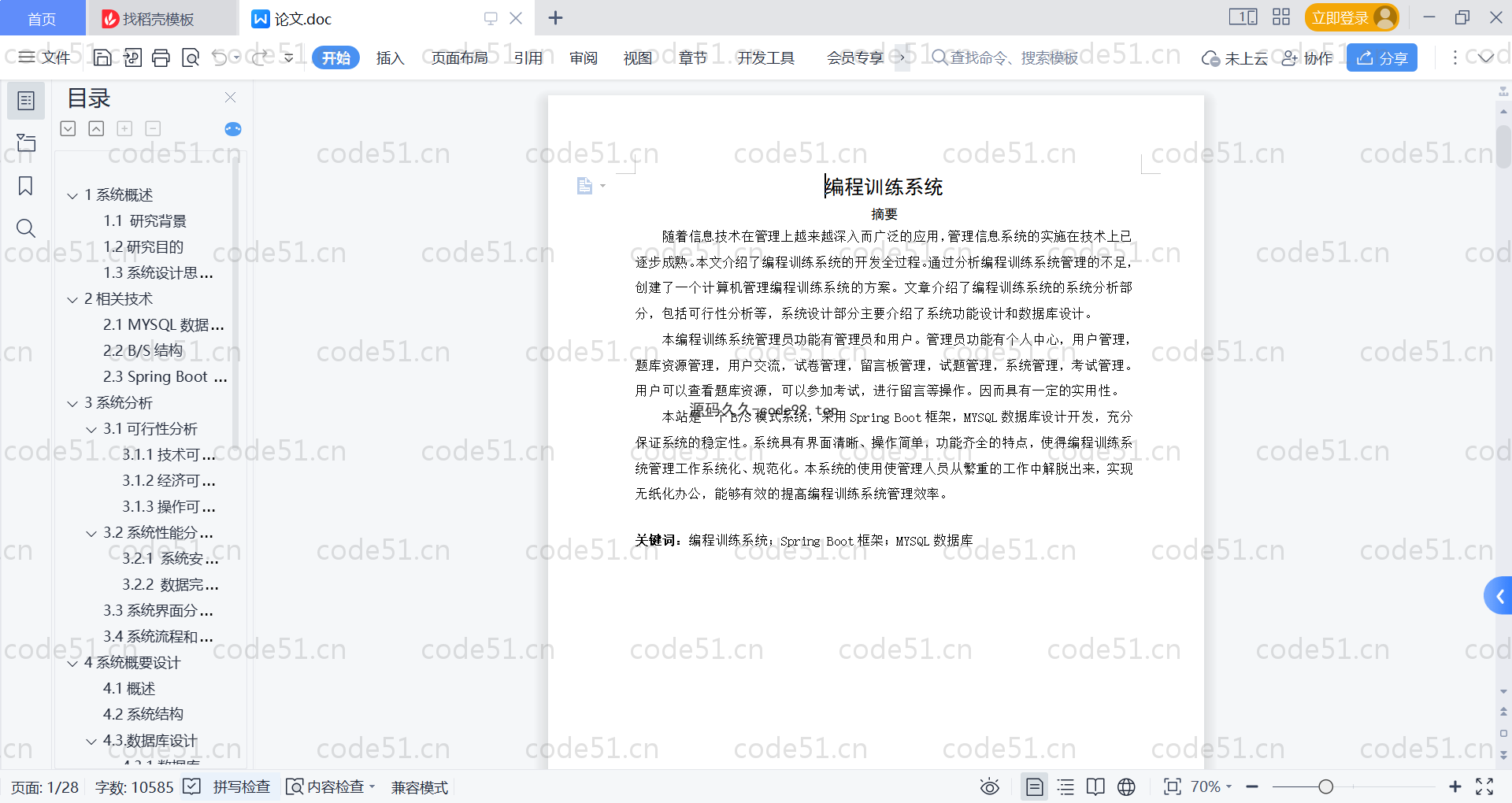Switch to 开发工具 ribbon tab
This screenshot has height=803, width=1512.
pyautogui.click(x=765, y=57)
